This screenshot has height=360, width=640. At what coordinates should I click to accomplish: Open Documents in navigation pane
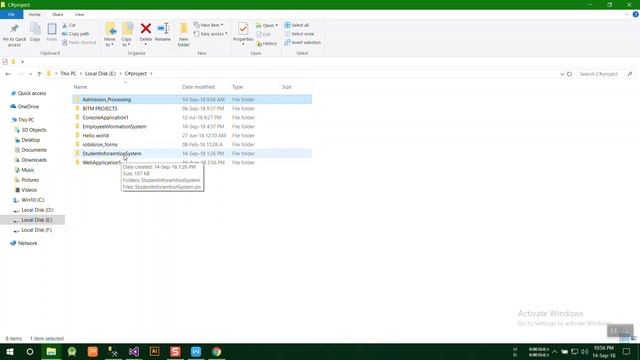click(x=34, y=150)
